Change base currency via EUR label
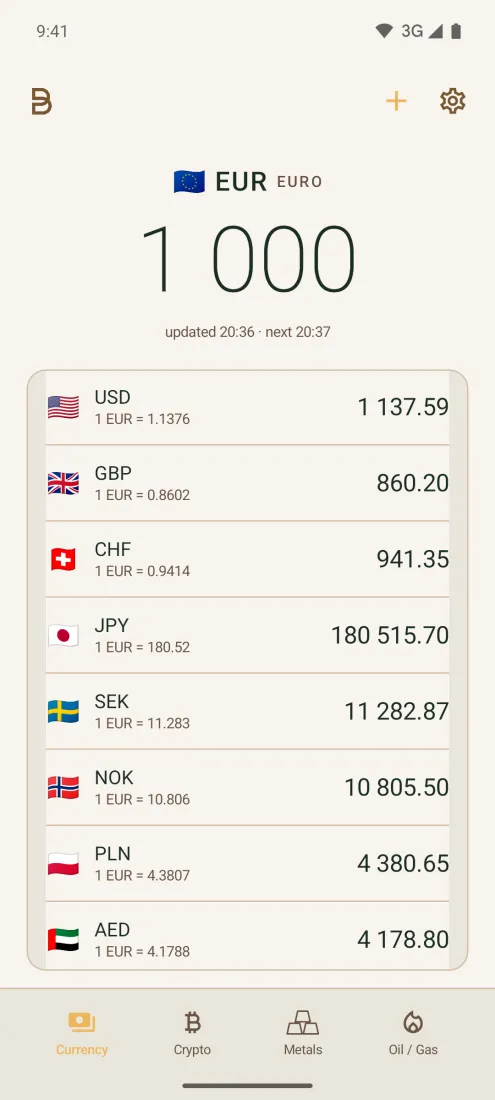 [x=240, y=182]
